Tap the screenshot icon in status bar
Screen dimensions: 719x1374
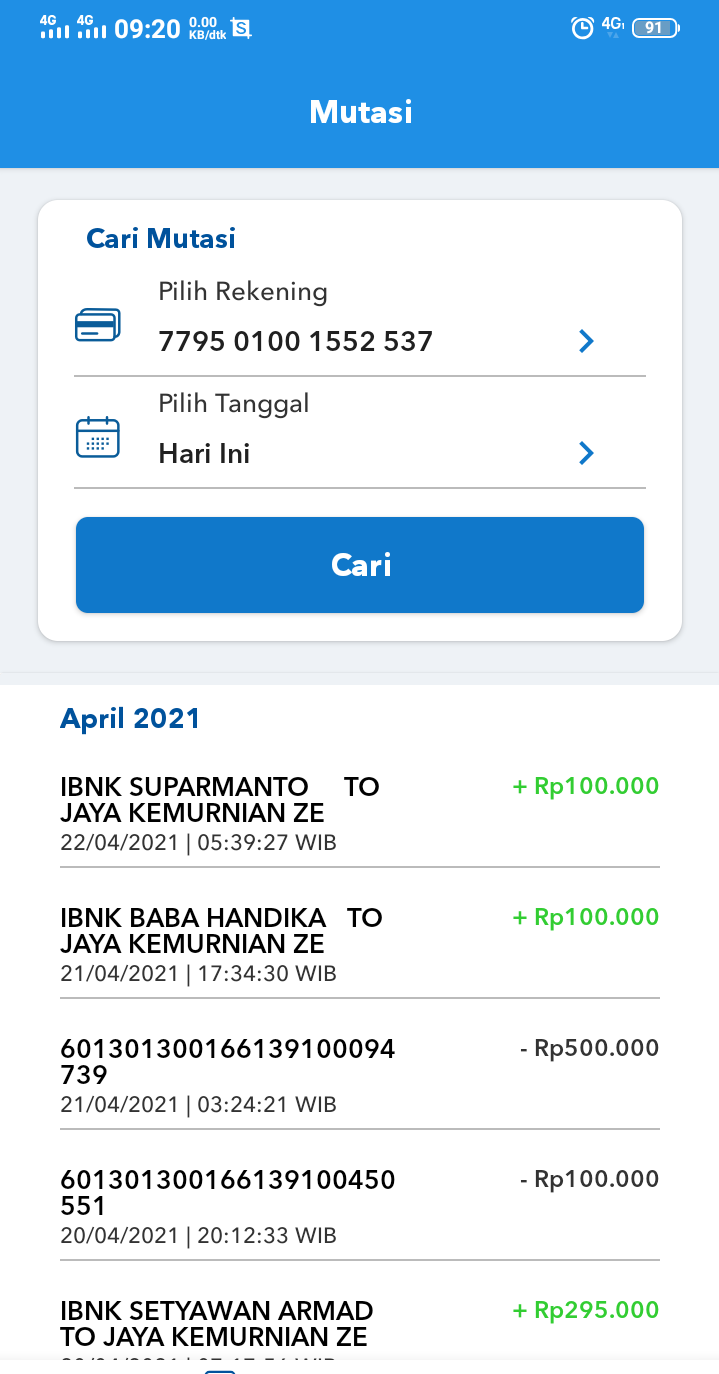241,28
